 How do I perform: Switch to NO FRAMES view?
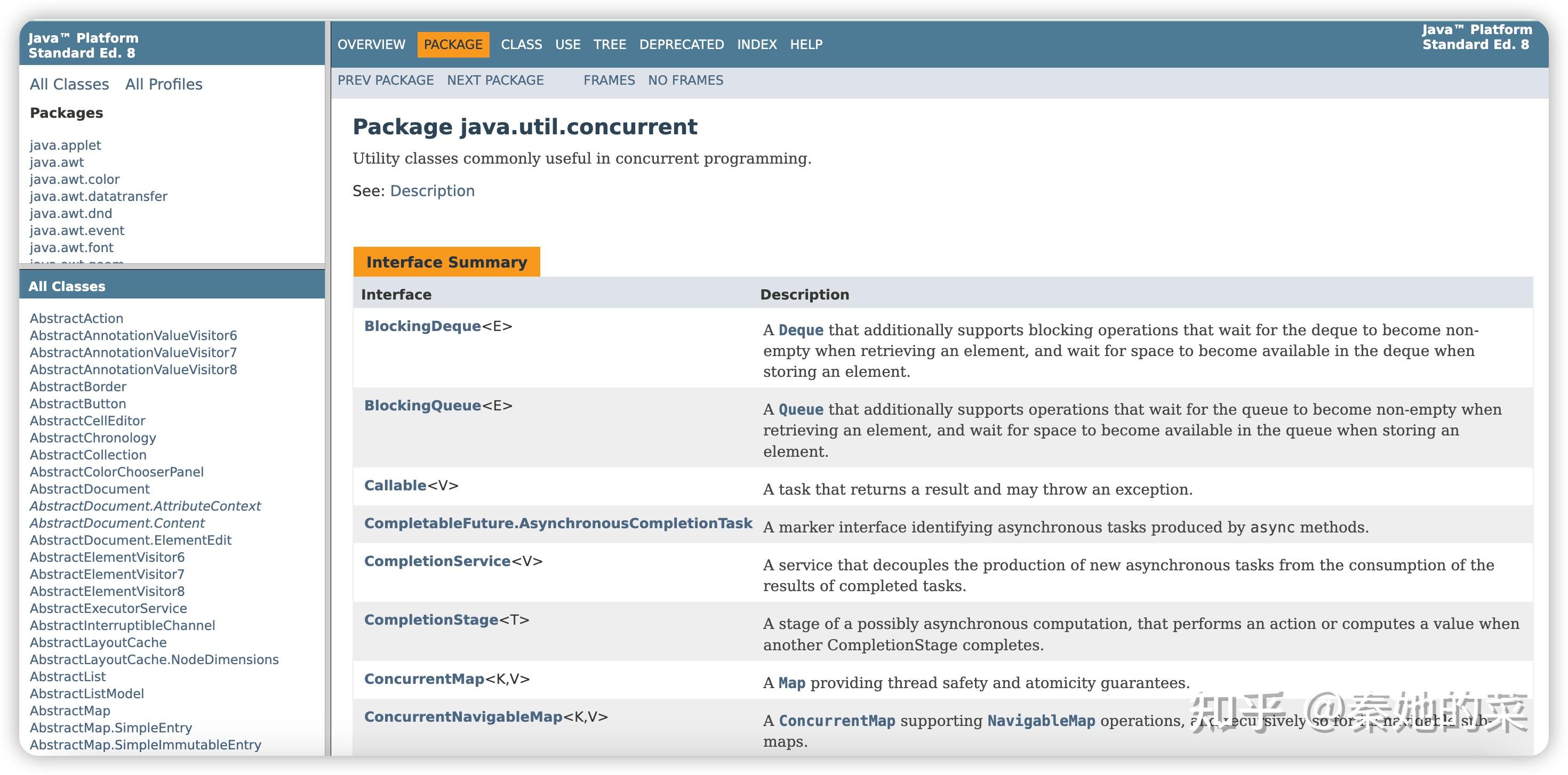[685, 80]
